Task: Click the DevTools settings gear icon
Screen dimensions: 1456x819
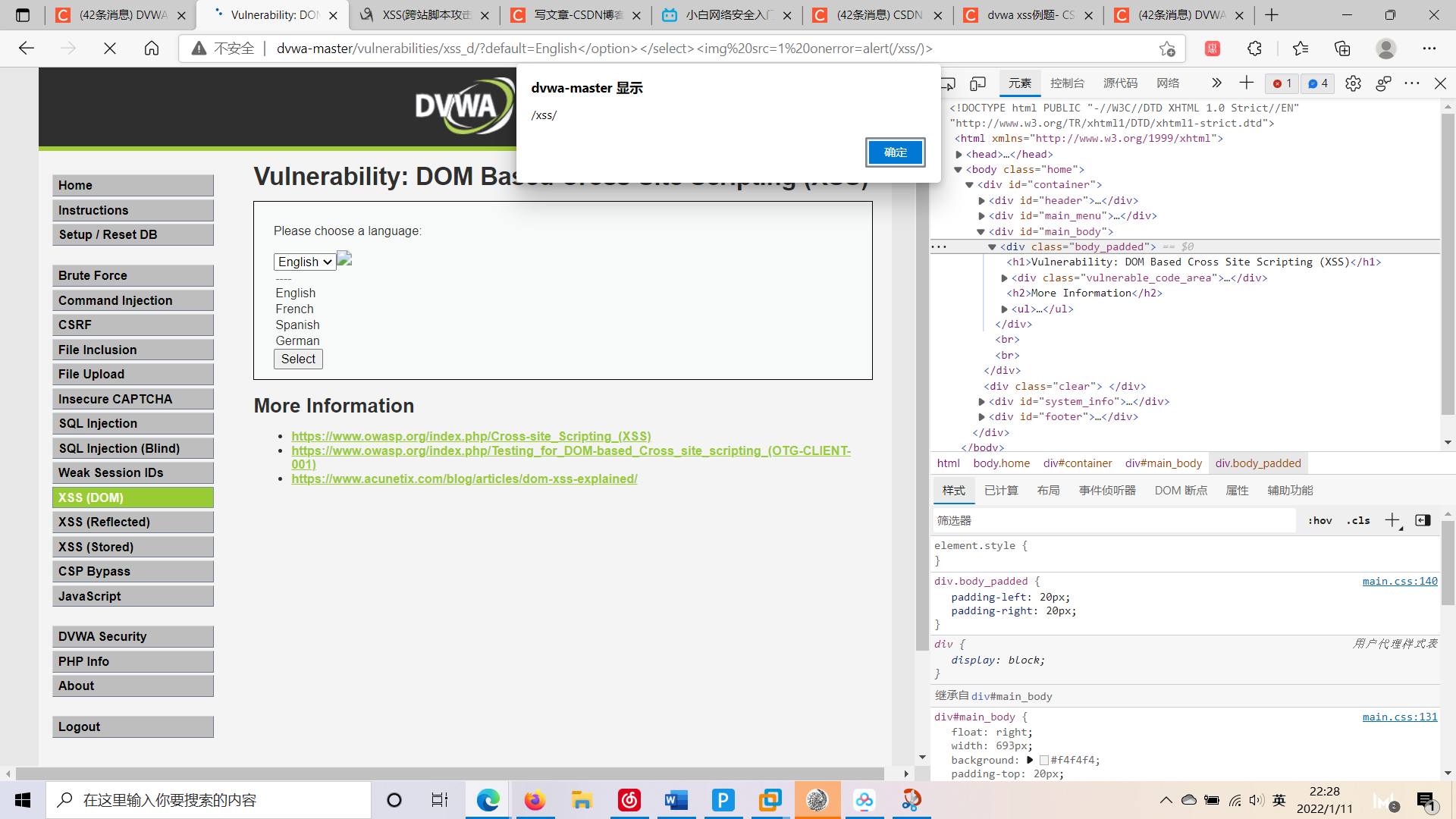Action: point(1353,83)
